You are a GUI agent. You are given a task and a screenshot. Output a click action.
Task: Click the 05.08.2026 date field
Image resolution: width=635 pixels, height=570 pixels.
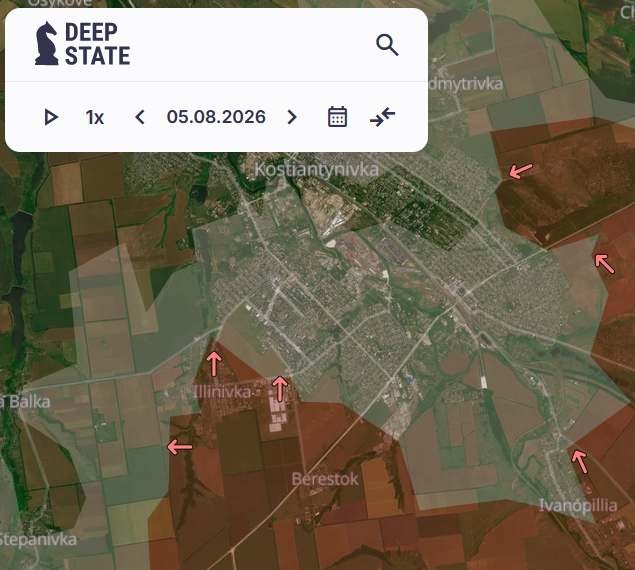coord(216,117)
